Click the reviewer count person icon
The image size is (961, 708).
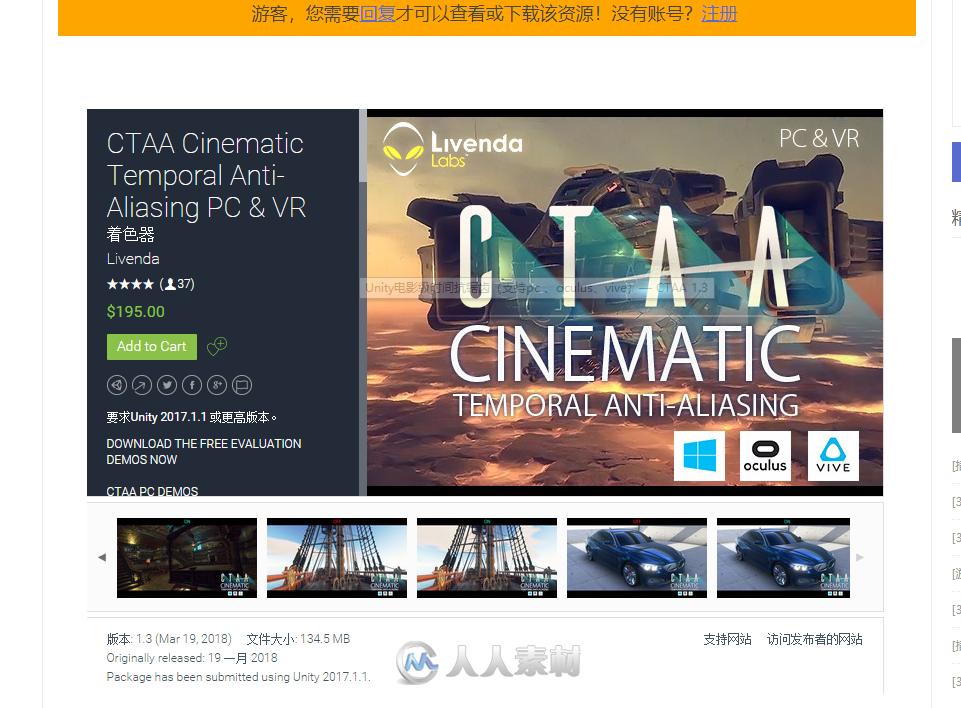pyautogui.click(x=170, y=284)
